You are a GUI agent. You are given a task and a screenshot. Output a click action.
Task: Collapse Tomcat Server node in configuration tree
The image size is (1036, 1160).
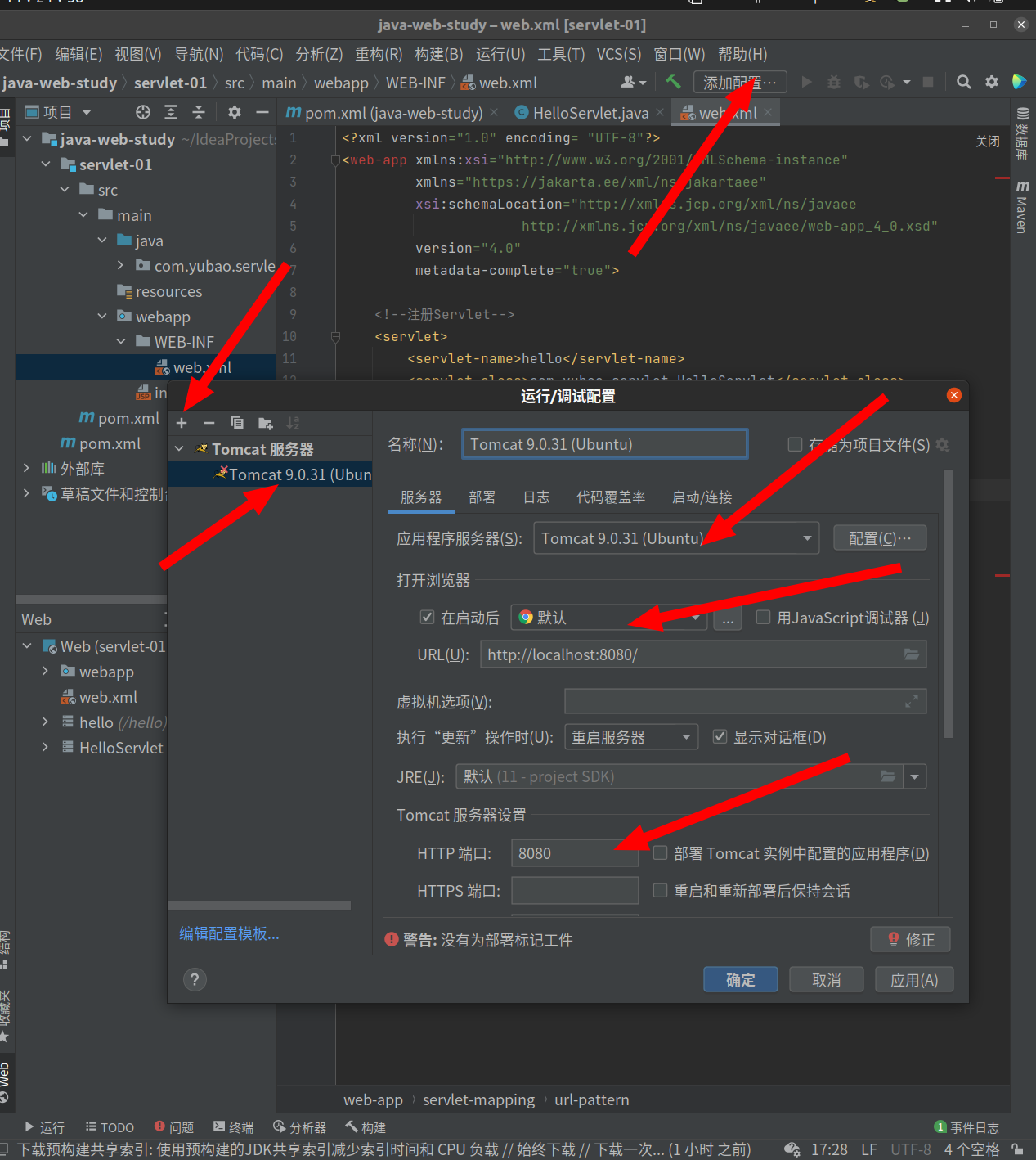tap(179, 449)
